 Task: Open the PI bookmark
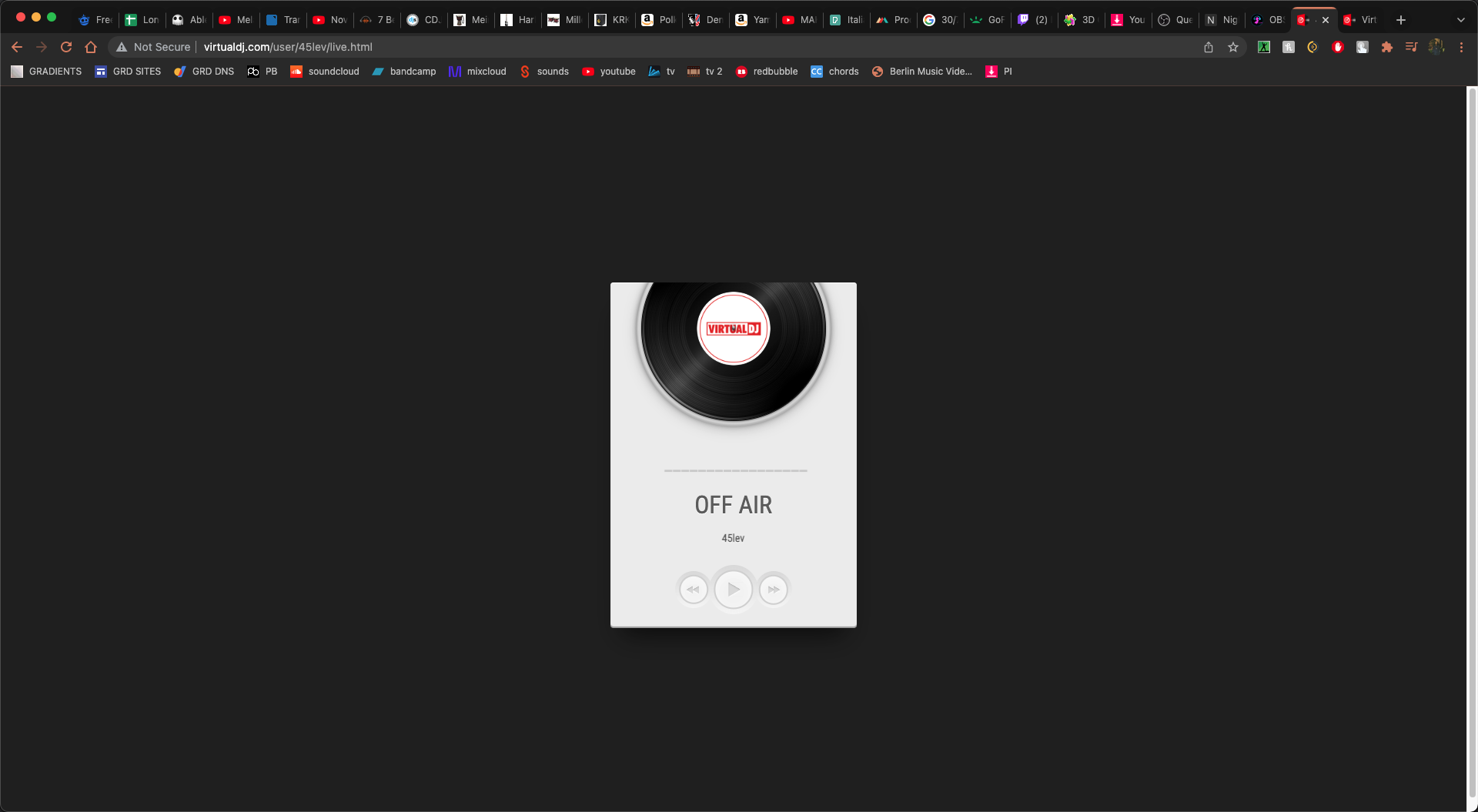[x=999, y=72]
